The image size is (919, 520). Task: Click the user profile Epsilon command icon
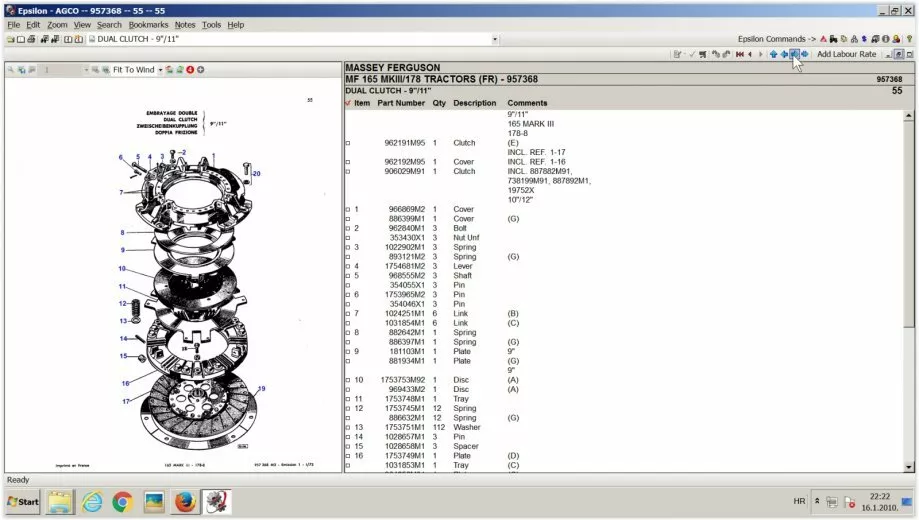(x=896, y=39)
